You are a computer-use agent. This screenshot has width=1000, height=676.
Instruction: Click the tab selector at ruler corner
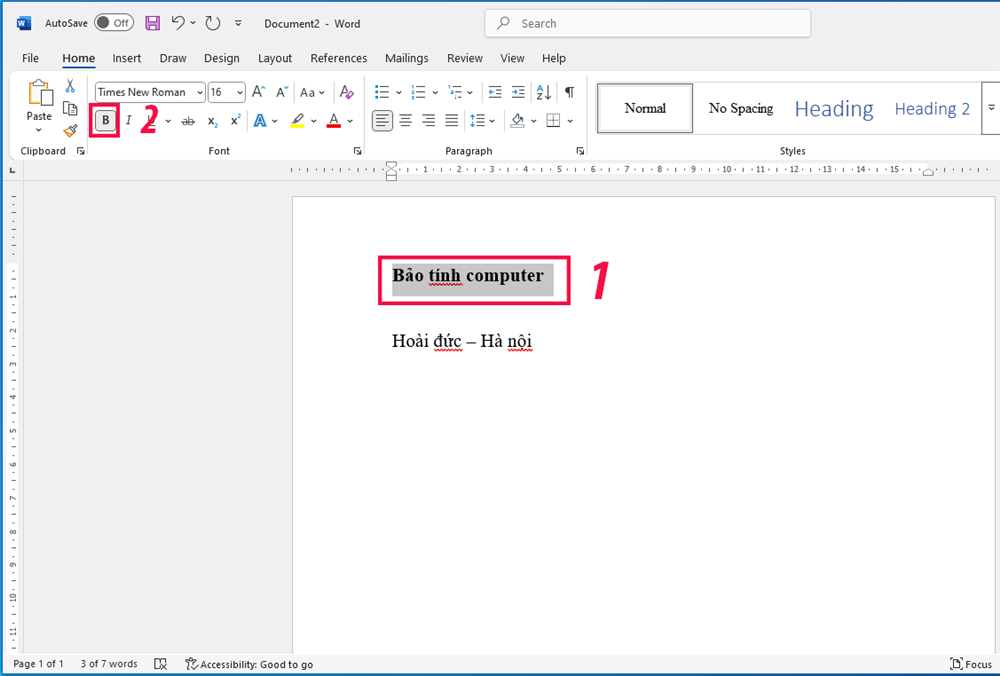pos(12,170)
